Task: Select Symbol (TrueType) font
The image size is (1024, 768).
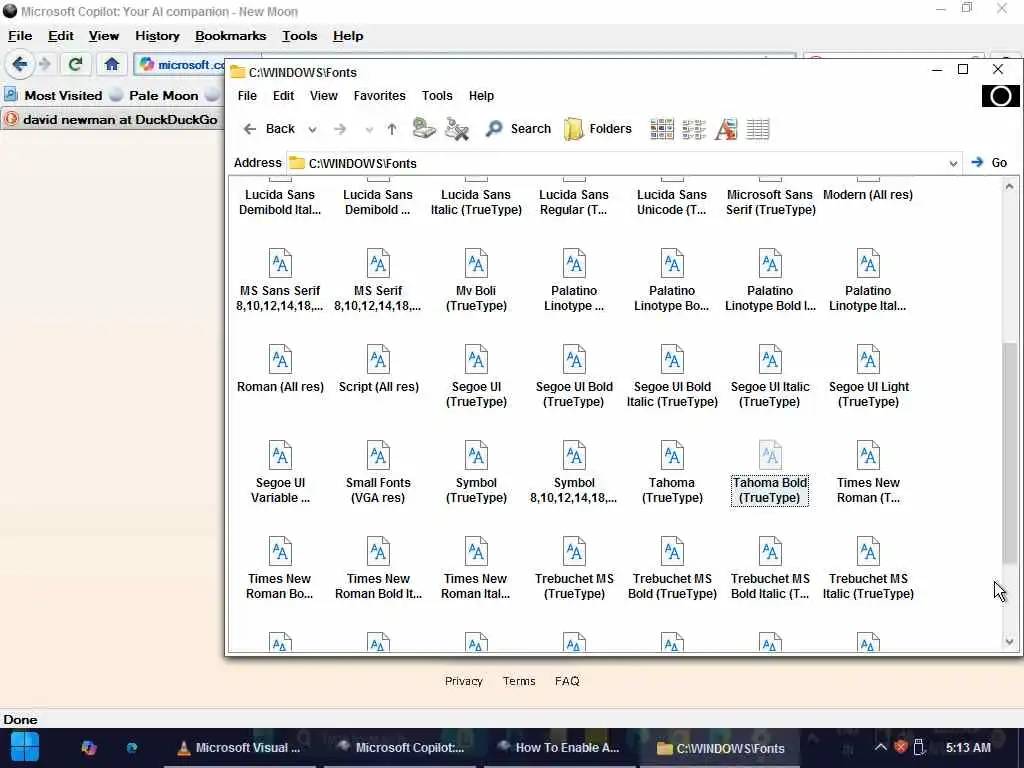Action: (x=476, y=472)
